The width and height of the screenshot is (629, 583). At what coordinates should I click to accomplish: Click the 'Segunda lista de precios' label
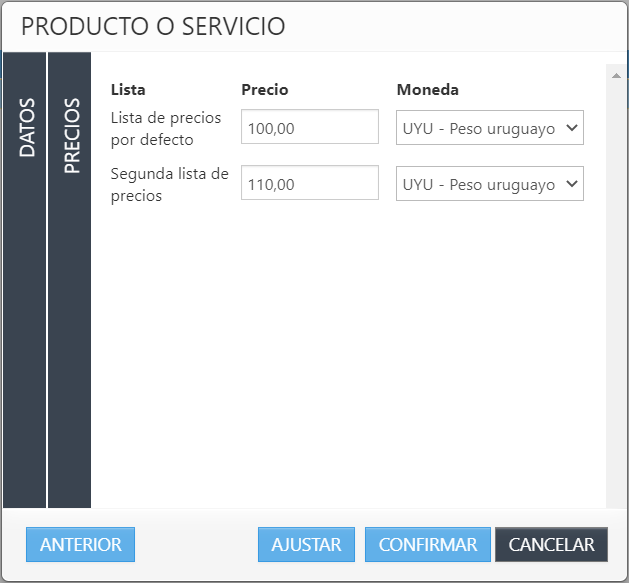click(170, 184)
